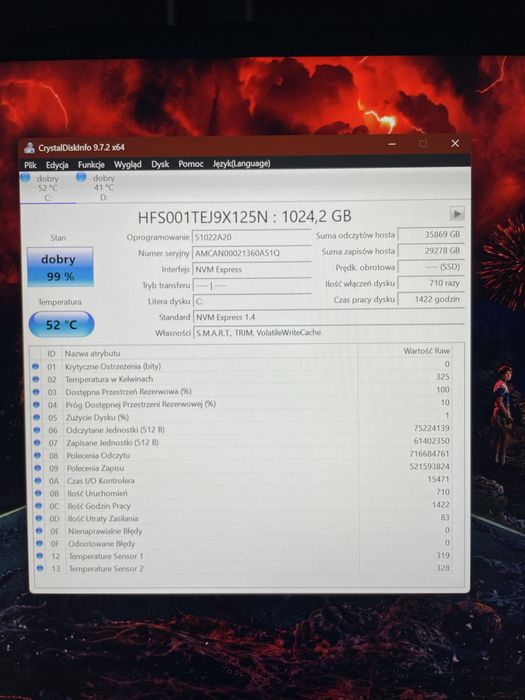525x700 pixels.
Task: Select row 13 Temperature Sensor 2
Action: tap(242, 568)
